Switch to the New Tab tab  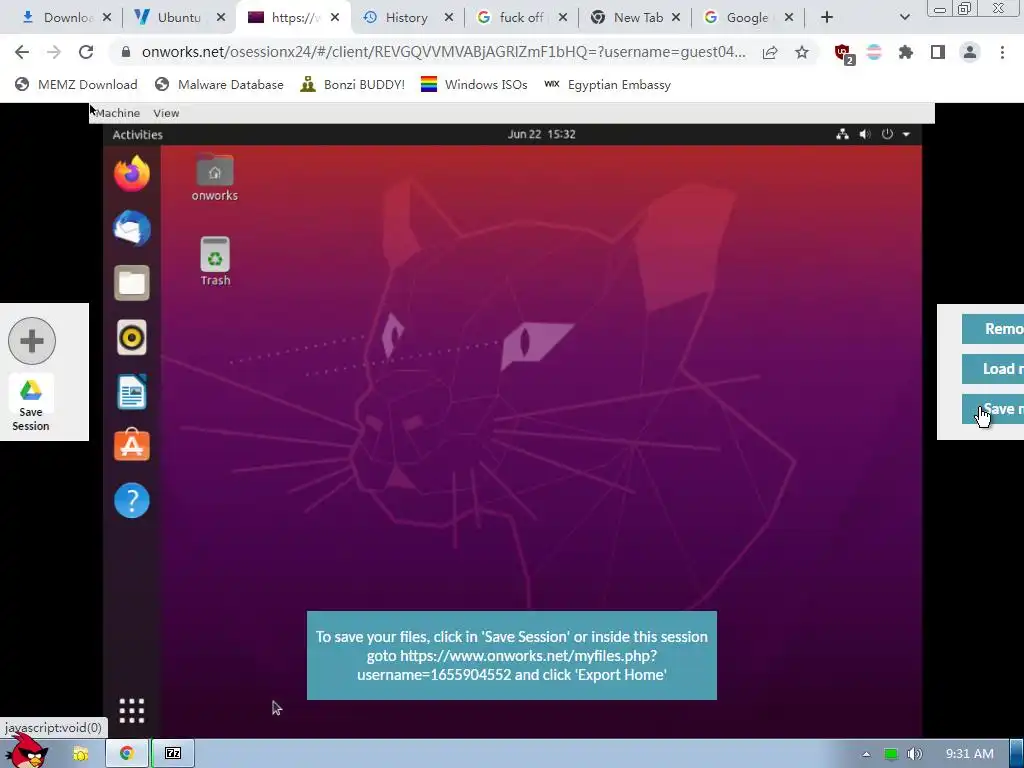633,18
